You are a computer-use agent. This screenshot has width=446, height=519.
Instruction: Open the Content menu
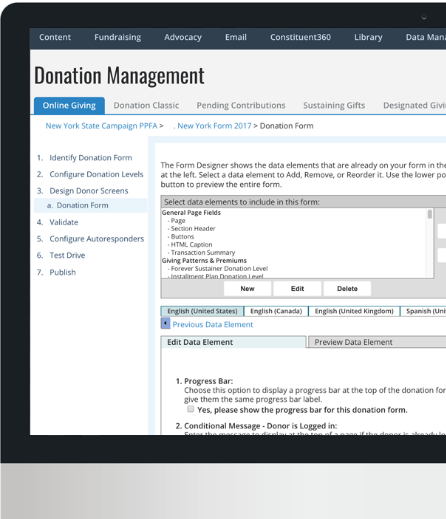click(55, 37)
